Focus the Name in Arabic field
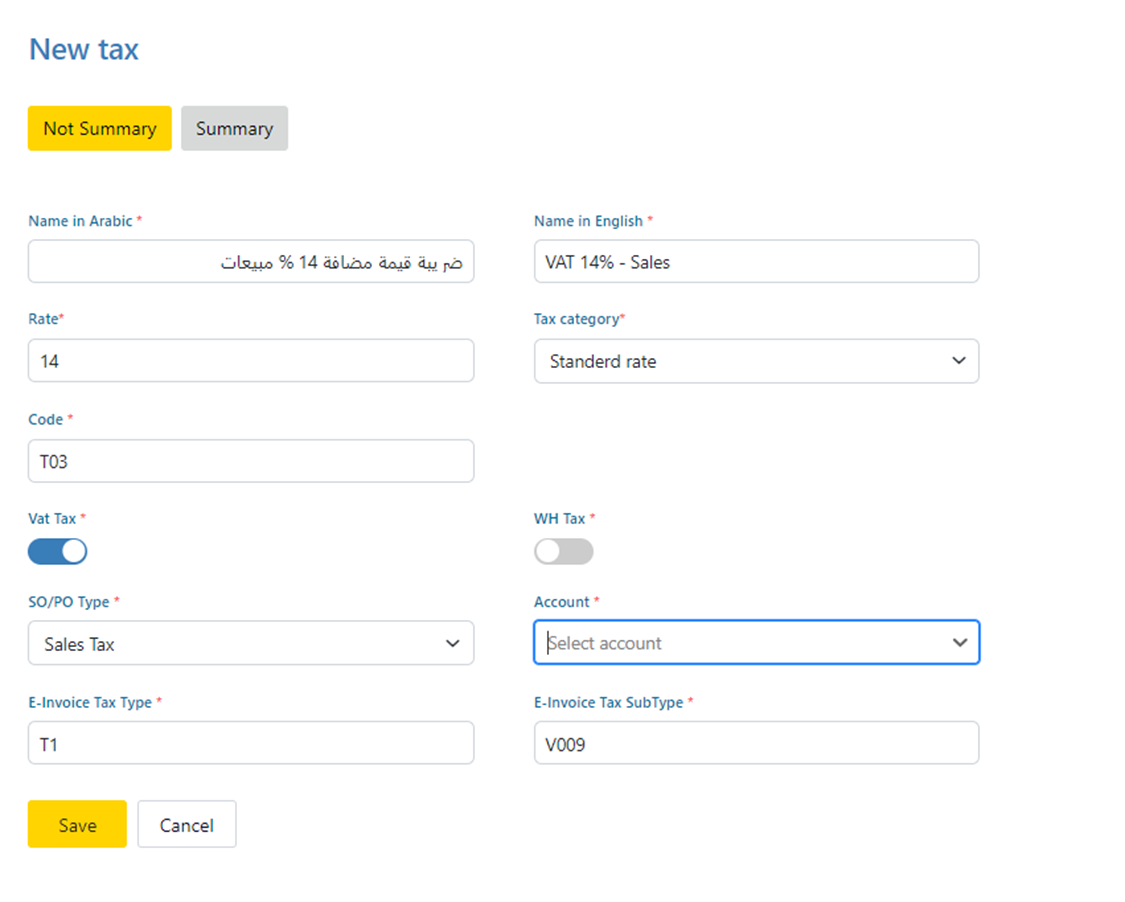 [250, 262]
